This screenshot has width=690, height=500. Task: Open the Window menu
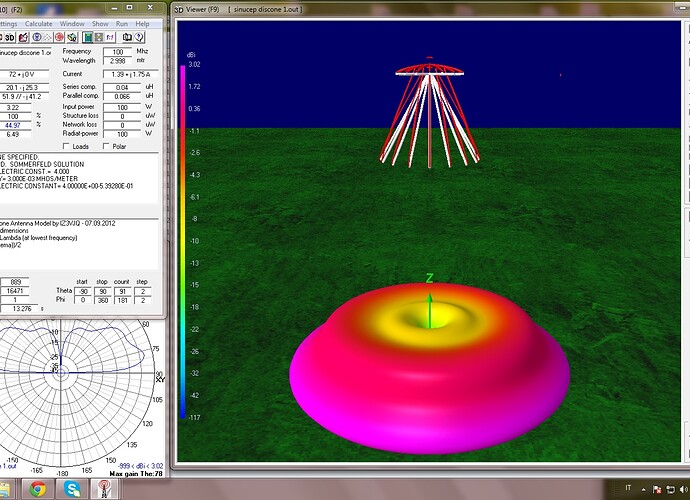coord(72,22)
